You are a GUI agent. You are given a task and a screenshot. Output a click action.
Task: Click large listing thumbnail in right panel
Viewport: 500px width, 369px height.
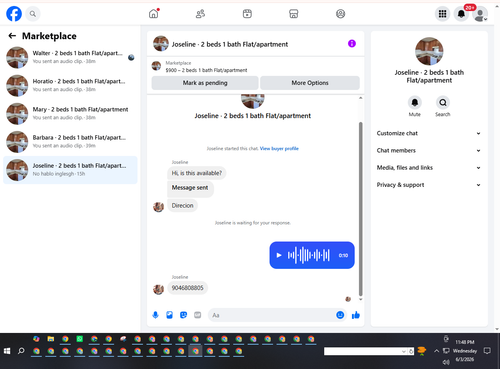[x=429, y=51]
